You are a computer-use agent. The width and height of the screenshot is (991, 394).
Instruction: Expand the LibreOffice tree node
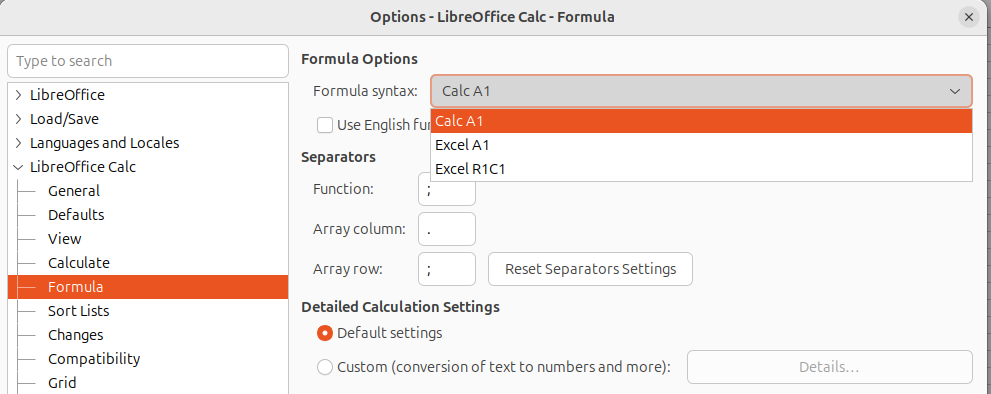tap(18, 95)
